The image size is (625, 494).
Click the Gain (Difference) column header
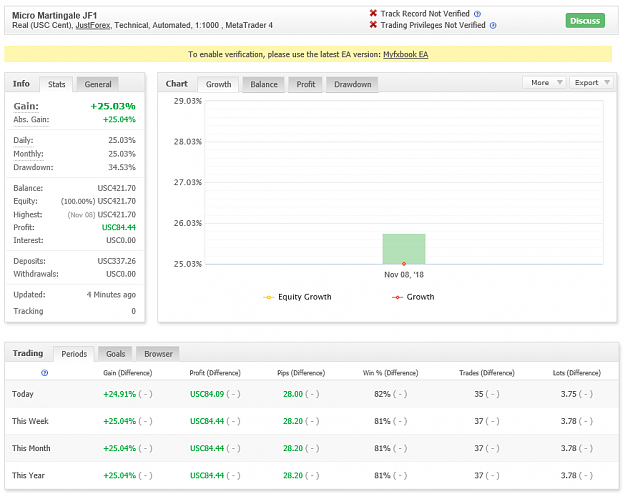(x=128, y=373)
